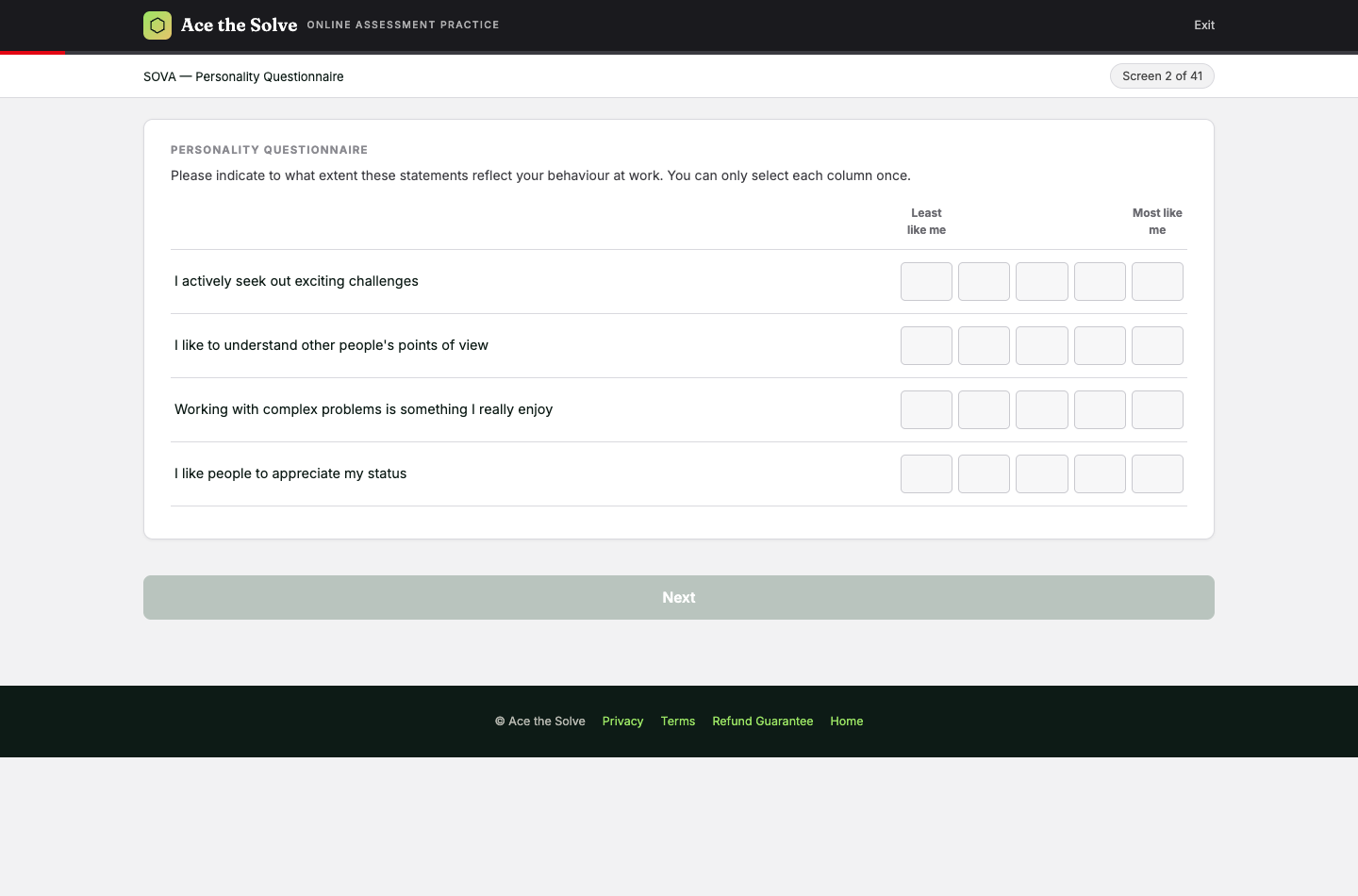Image resolution: width=1358 pixels, height=896 pixels.
Task: Click the 'Most like me' column header
Action: tap(1157, 222)
